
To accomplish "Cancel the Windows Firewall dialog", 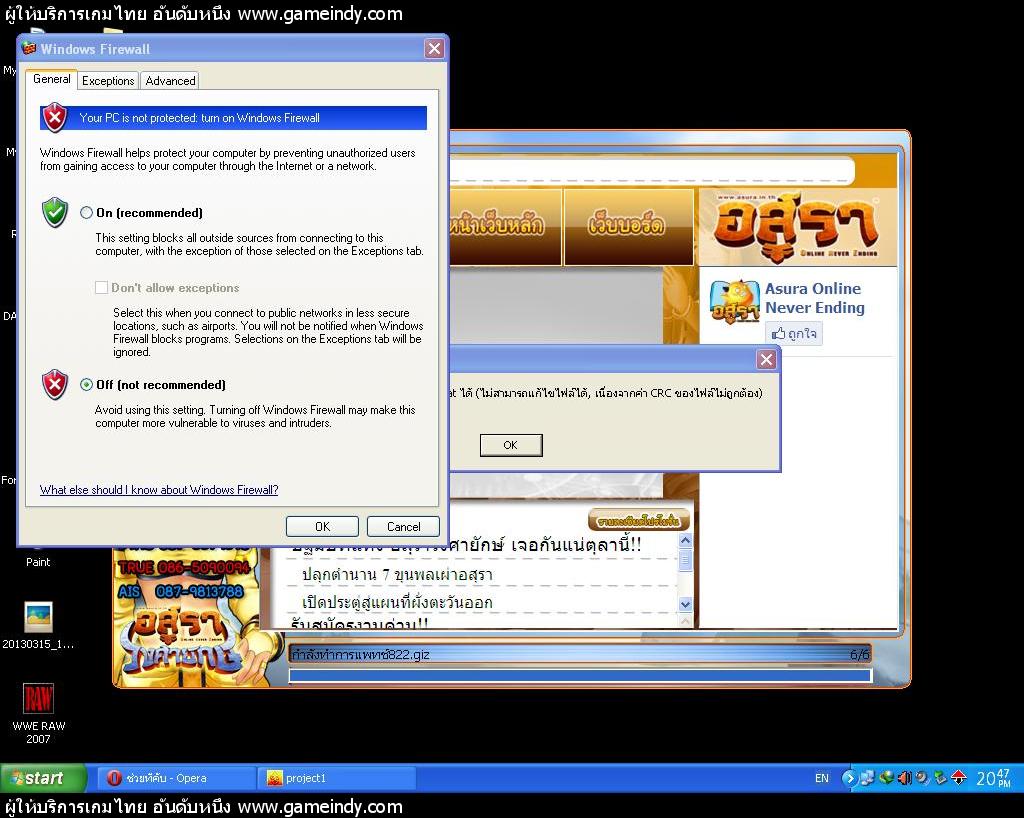I will 403,526.
